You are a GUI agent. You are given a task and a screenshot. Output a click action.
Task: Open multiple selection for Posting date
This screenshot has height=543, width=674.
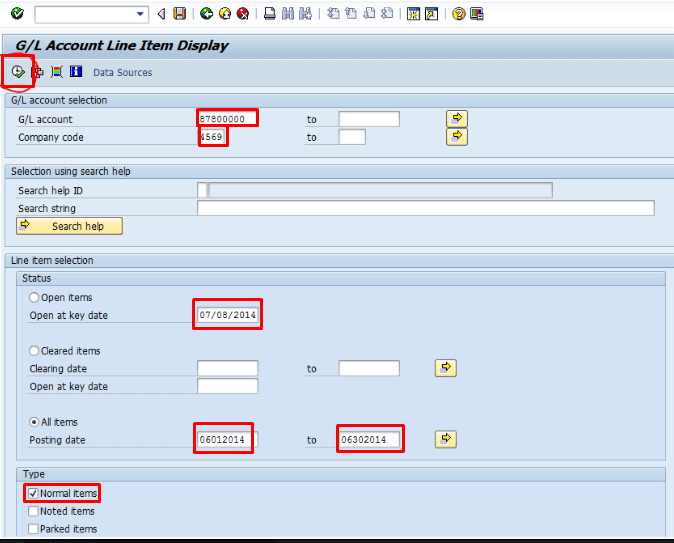444,439
